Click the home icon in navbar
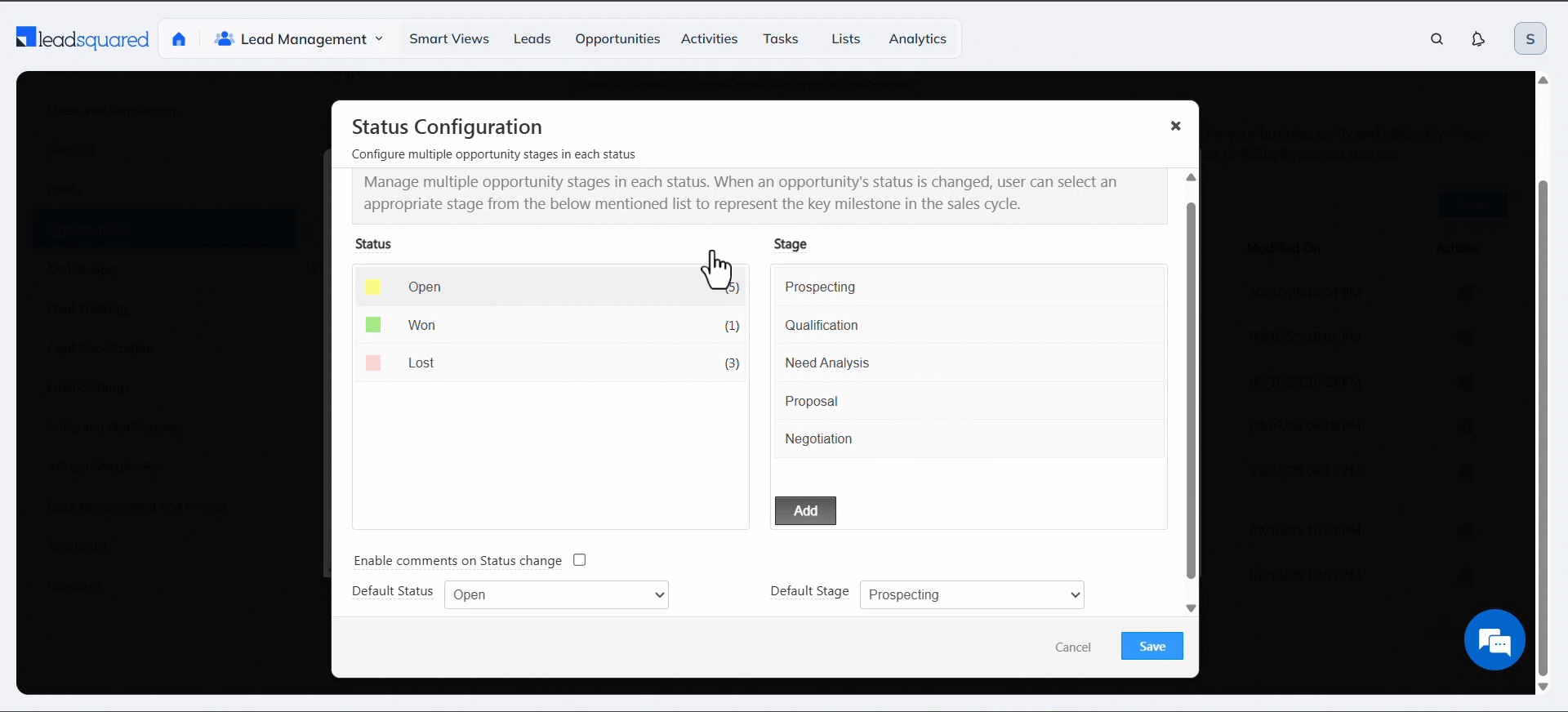1568x712 pixels. click(179, 39)
